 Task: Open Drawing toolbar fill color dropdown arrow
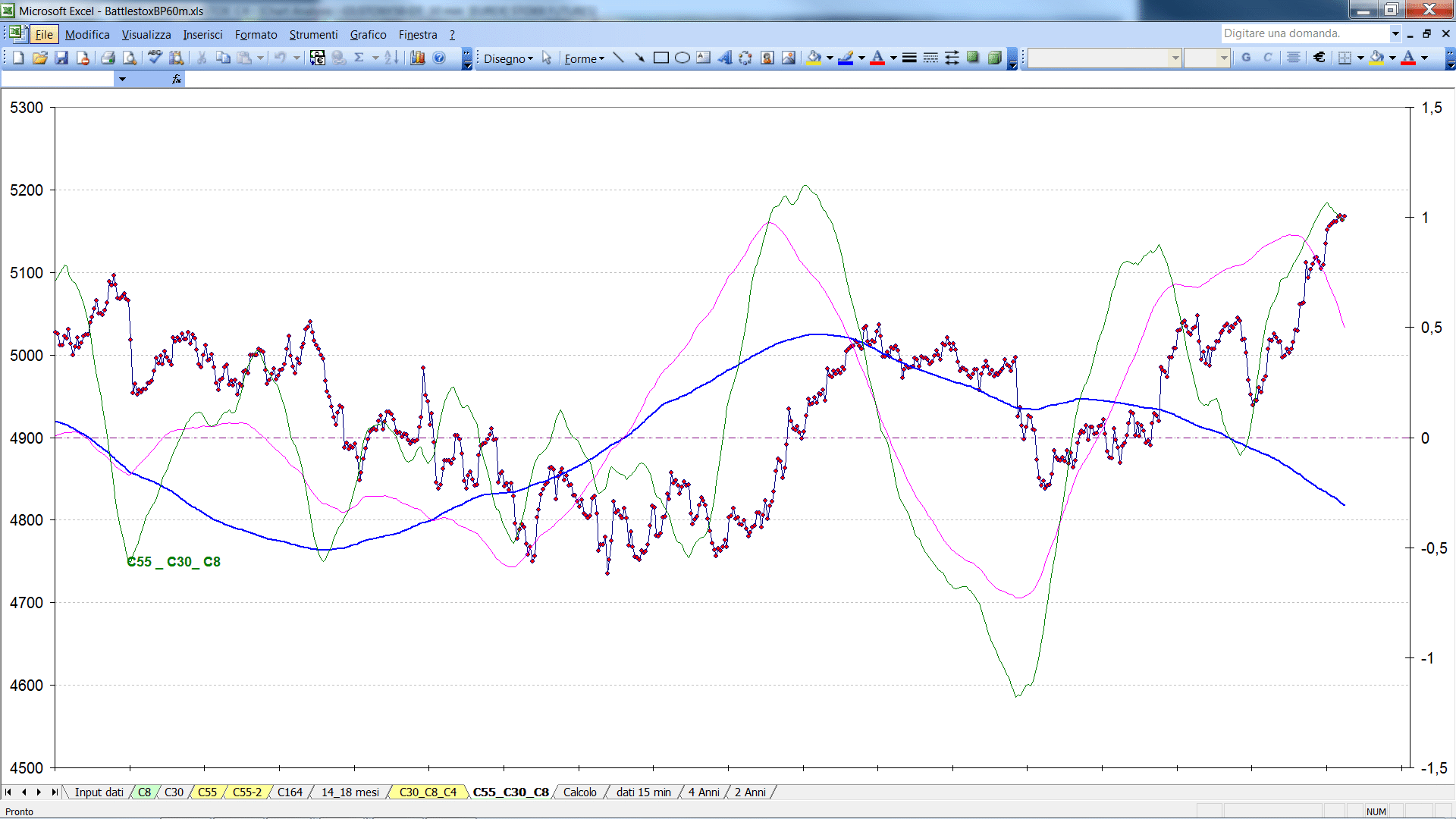point(830,58)
